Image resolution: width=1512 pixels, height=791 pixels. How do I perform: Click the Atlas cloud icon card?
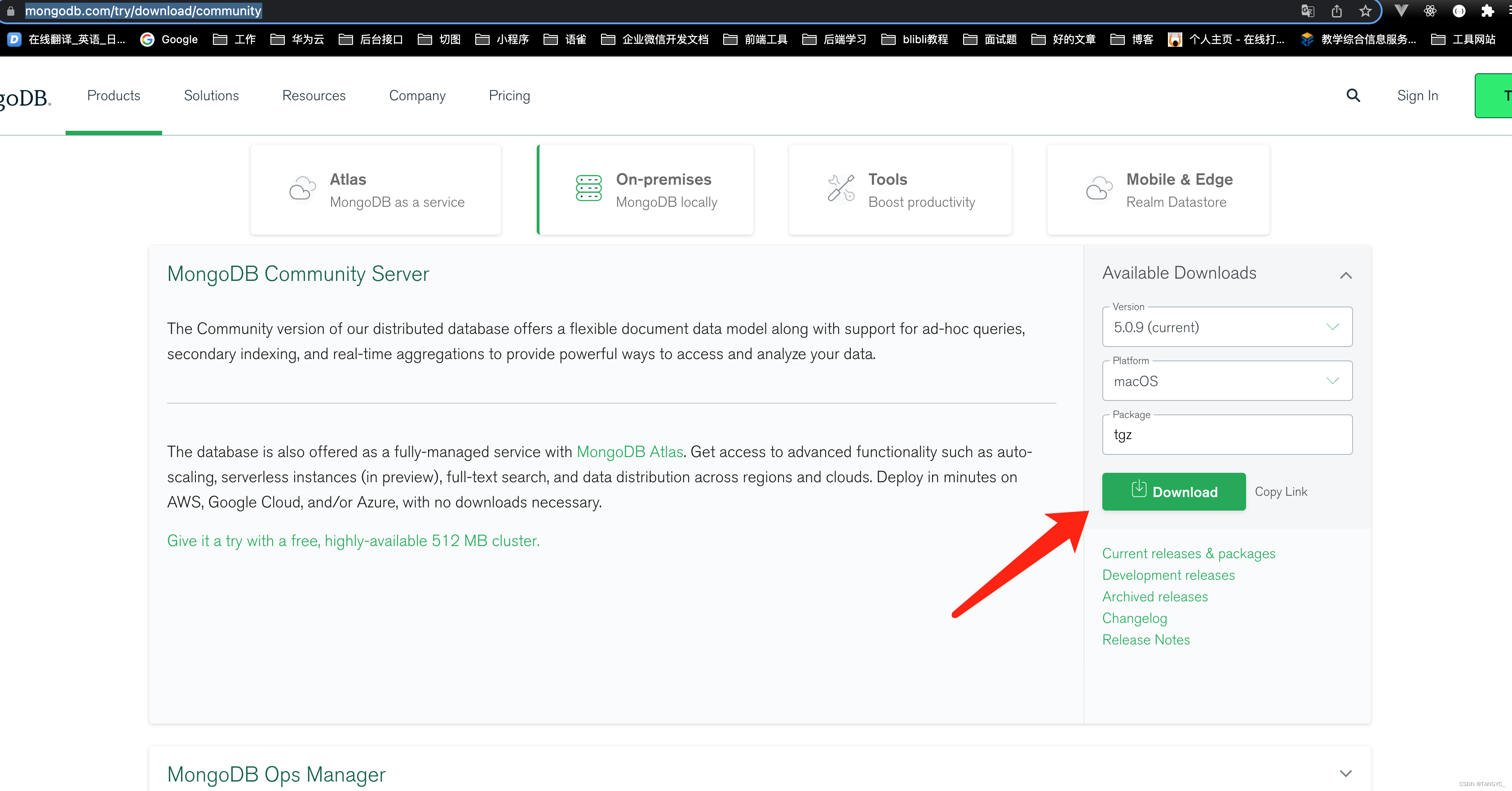tap(302, 189)
